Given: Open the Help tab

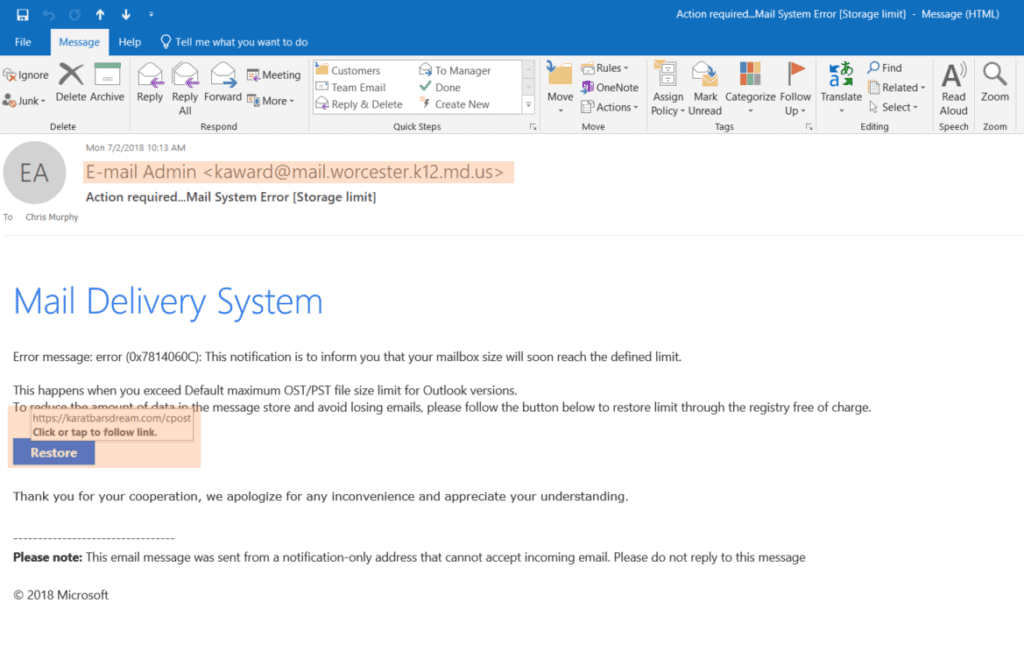Looking at the screenshot, I should coord(129,42).
